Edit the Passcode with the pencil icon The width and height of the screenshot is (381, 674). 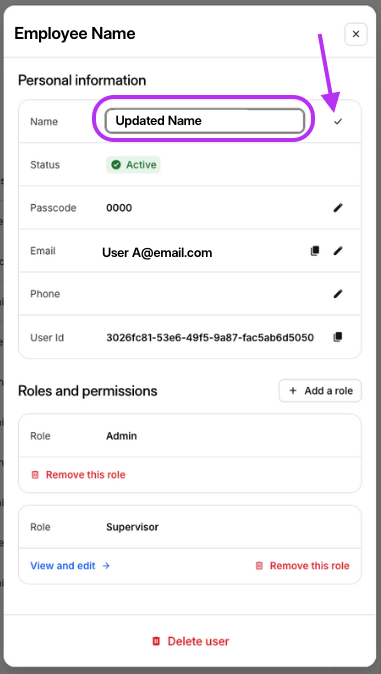click(x=338, y=208)
